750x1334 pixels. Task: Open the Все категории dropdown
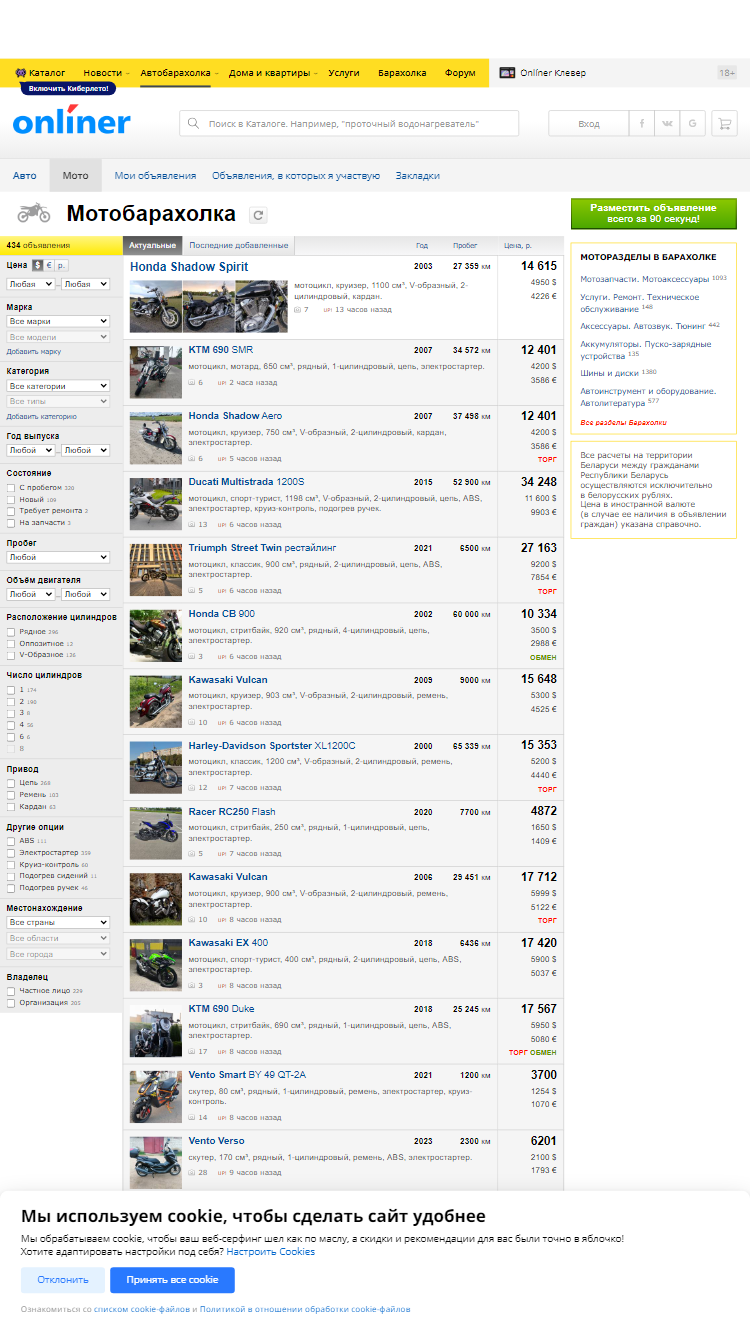[58, 386]
